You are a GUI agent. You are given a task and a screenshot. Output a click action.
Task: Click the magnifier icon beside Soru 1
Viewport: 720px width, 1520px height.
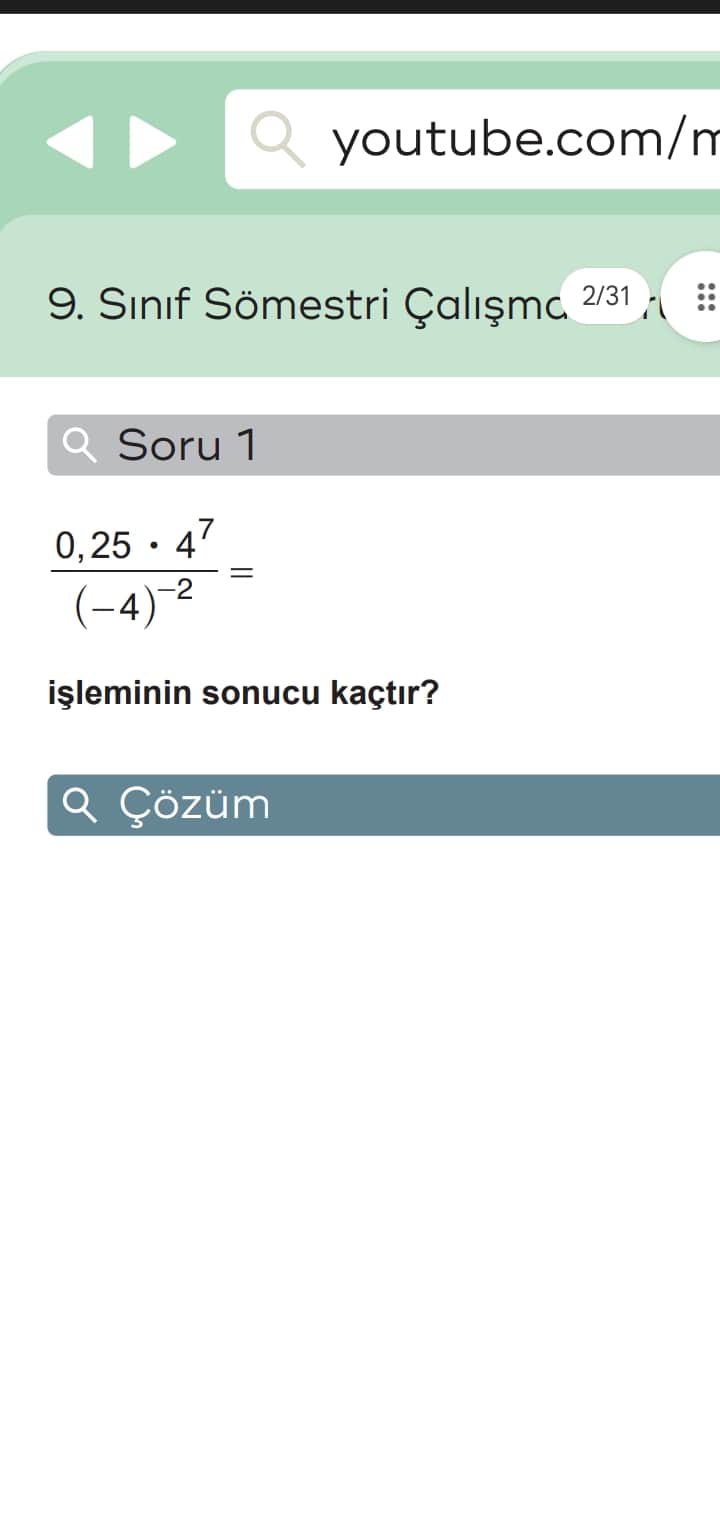tap(80, 445)
